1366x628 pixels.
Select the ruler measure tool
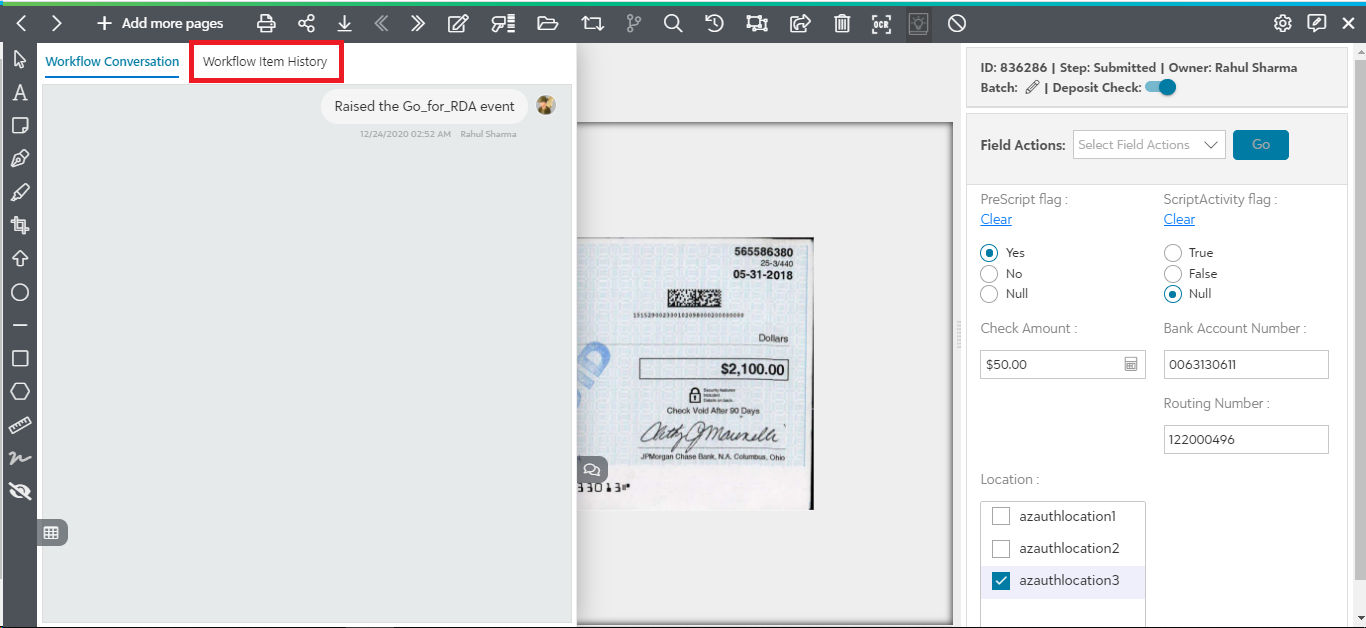coord(19,425)
